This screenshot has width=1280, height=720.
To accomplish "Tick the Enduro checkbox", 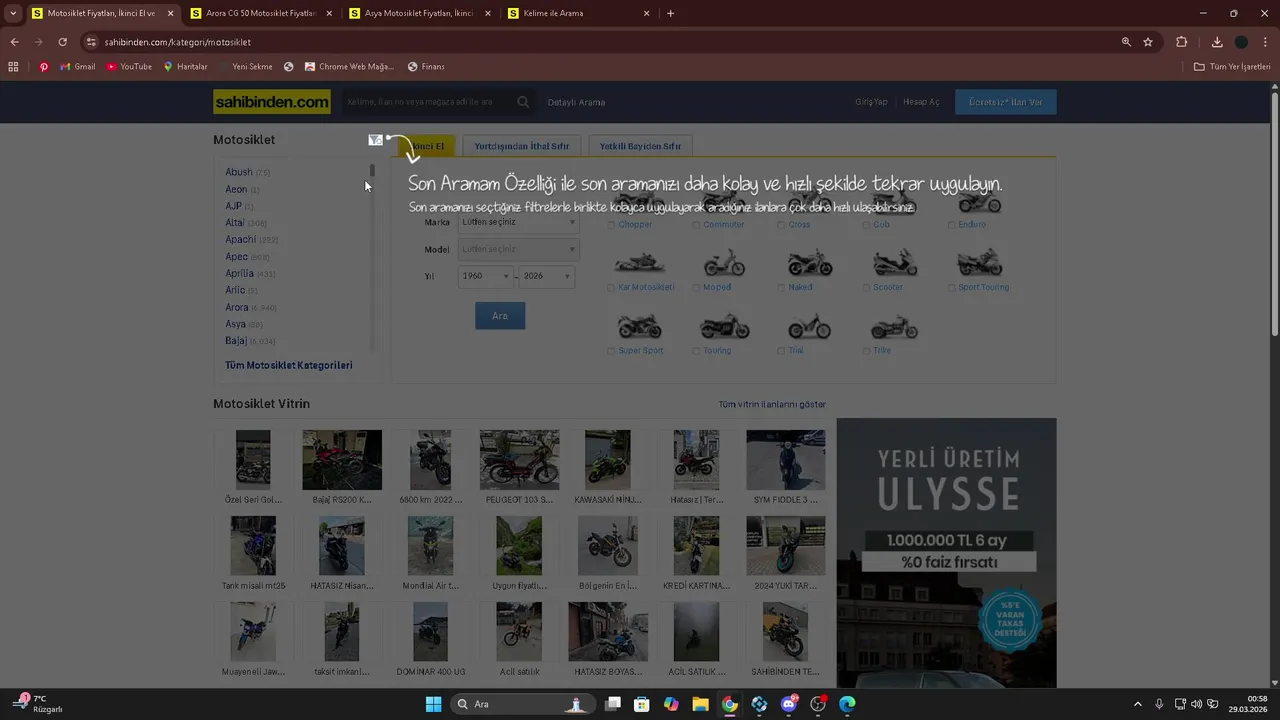I will click(952, 225).
